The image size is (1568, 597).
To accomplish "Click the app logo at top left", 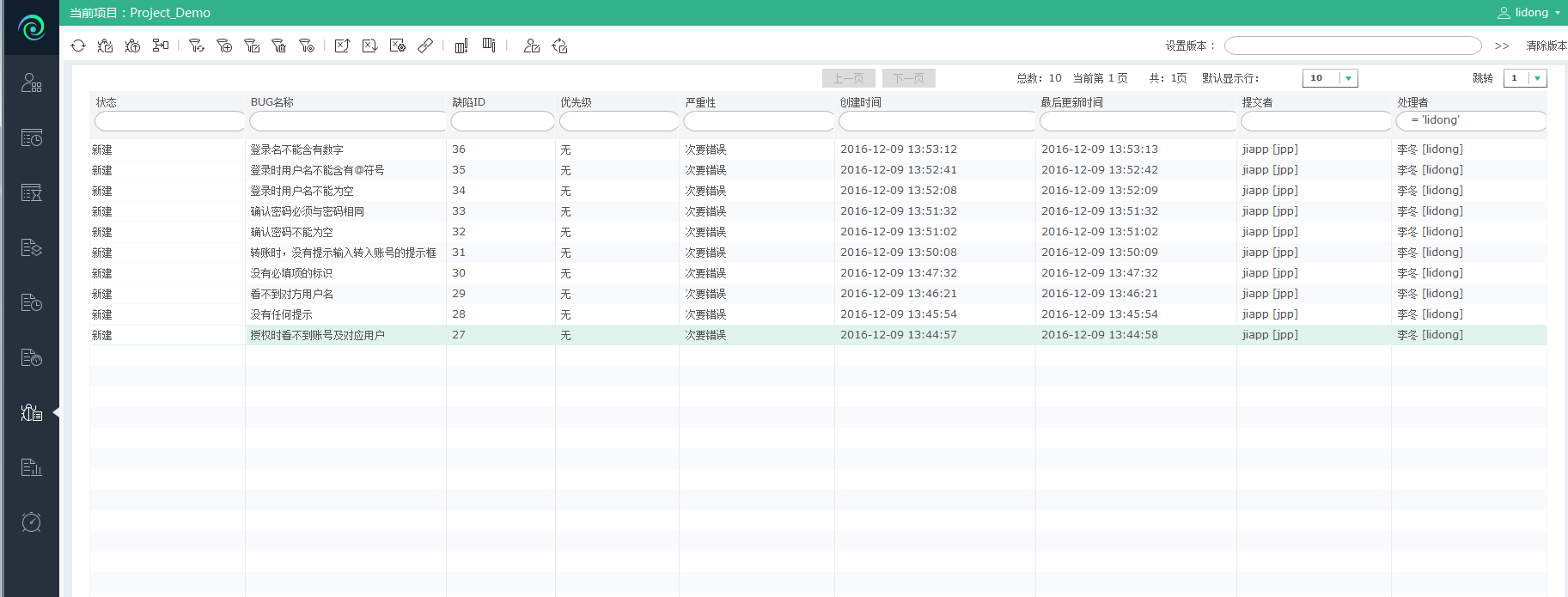I will (x=31, y=27).
